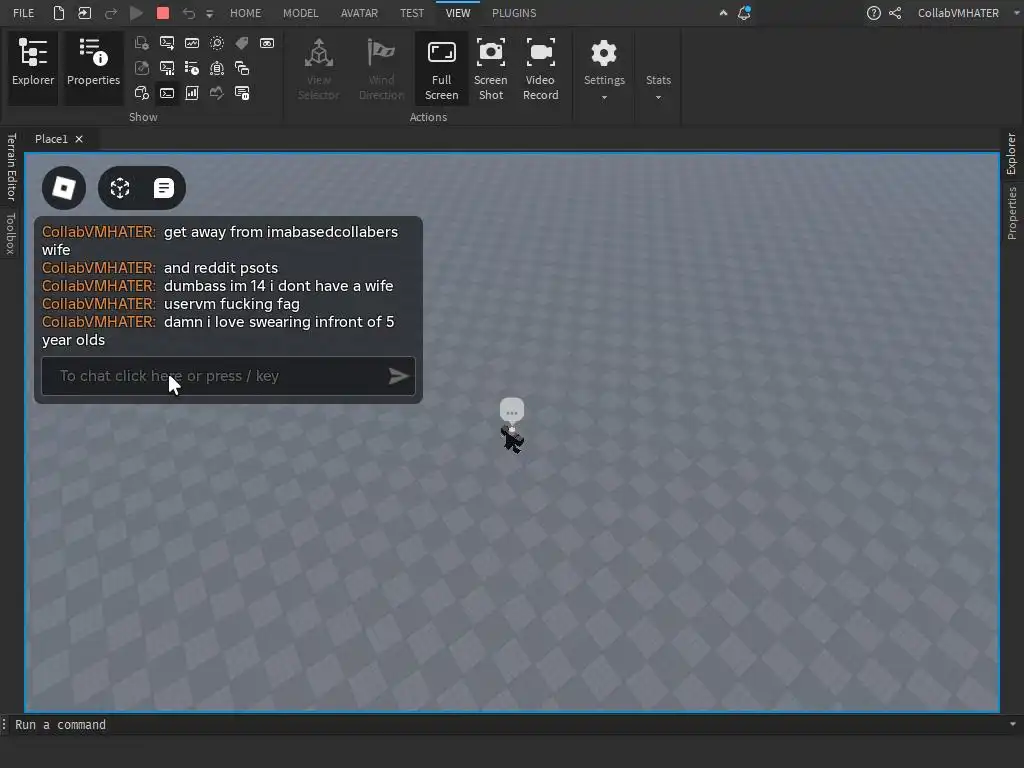Screen dimensions: 1024x768
Task: Click the share icon near username
Action: point(895,13)
